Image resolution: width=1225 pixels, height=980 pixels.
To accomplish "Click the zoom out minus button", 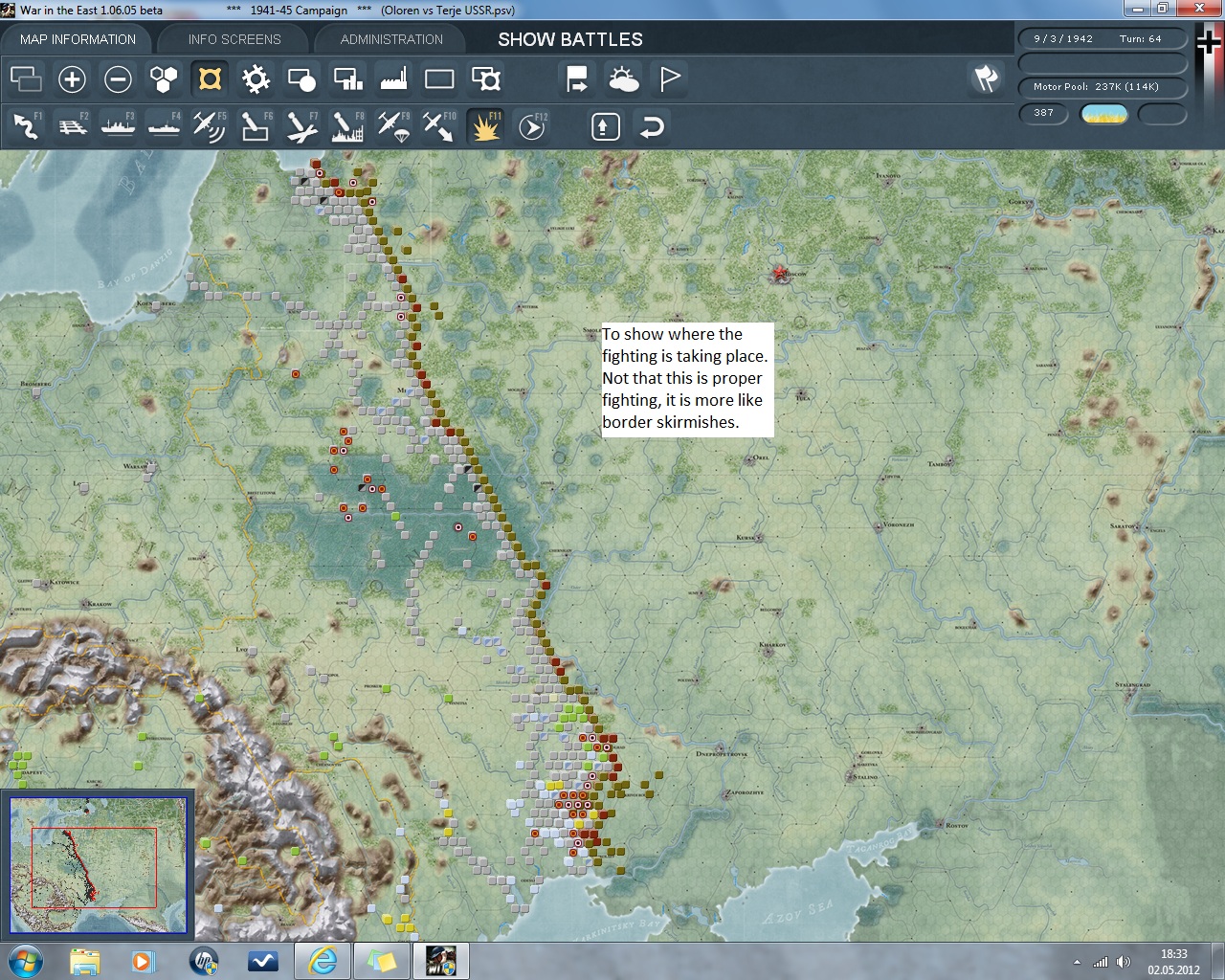I will click(118, 78).
